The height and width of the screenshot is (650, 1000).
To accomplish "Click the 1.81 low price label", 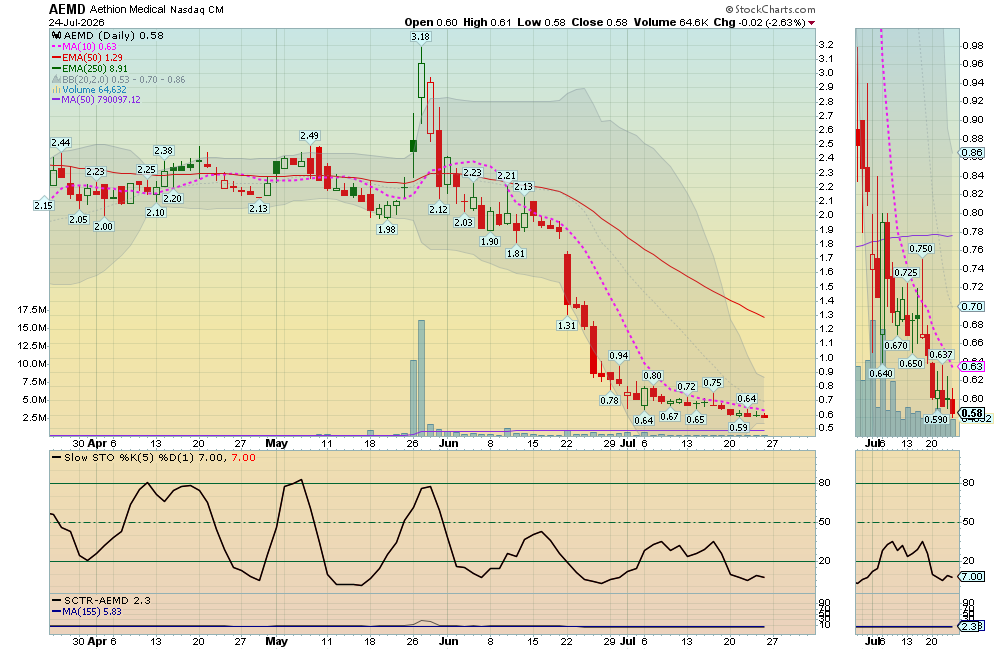I will [x=515, y=253].
